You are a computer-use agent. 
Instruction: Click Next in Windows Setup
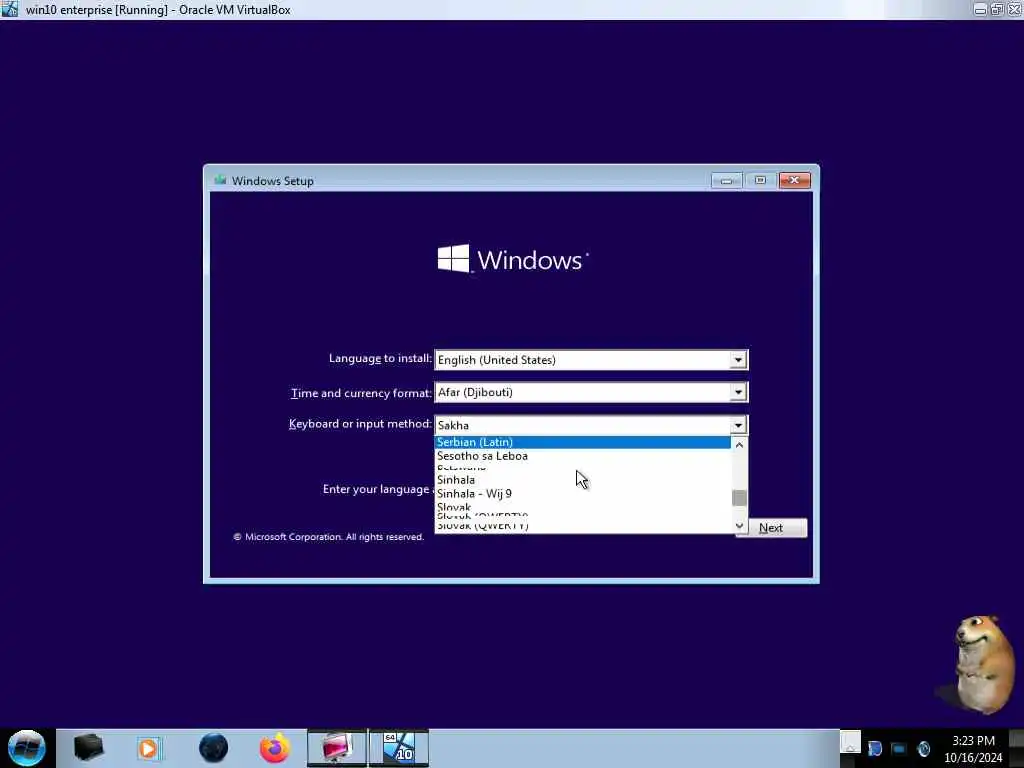[x=771, y=528]
